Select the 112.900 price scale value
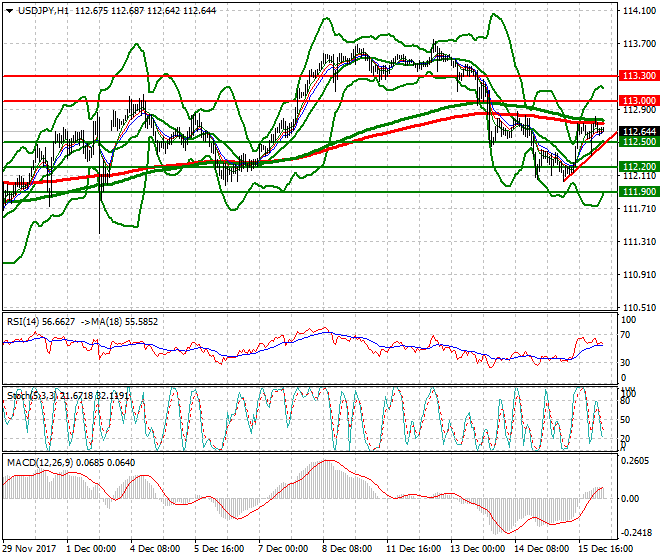The width and height of the screenshot is (660, 560). pyautogui.click(x=639, y=110)
